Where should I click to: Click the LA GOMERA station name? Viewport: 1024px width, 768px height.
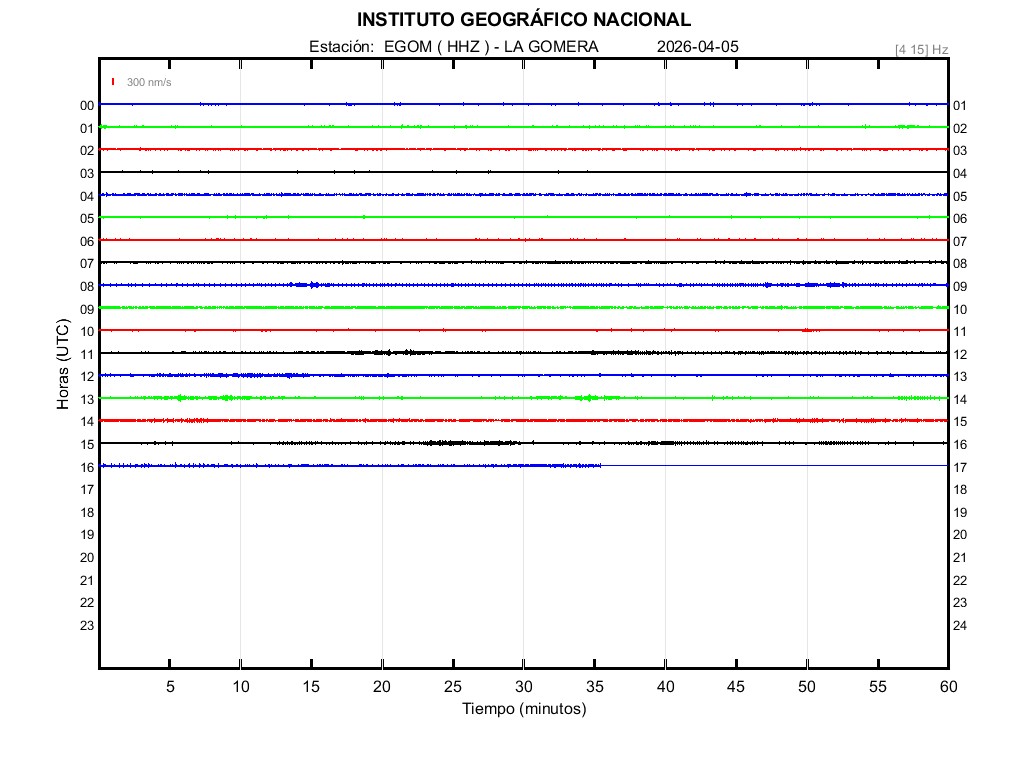[x=551, y=47]
